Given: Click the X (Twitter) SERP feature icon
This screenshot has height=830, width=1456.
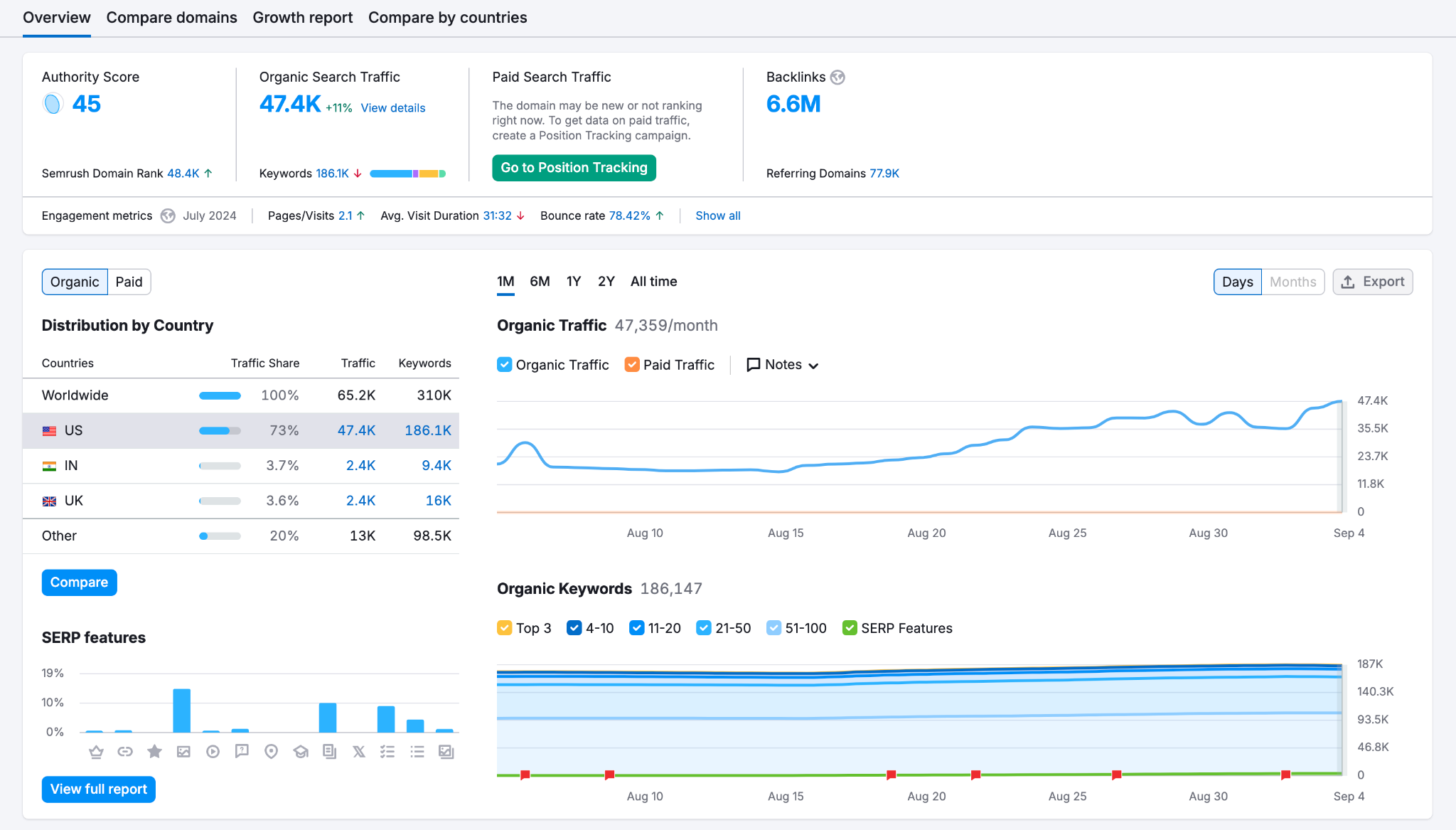Looking at the screenshot, I should tap(359, 752).
